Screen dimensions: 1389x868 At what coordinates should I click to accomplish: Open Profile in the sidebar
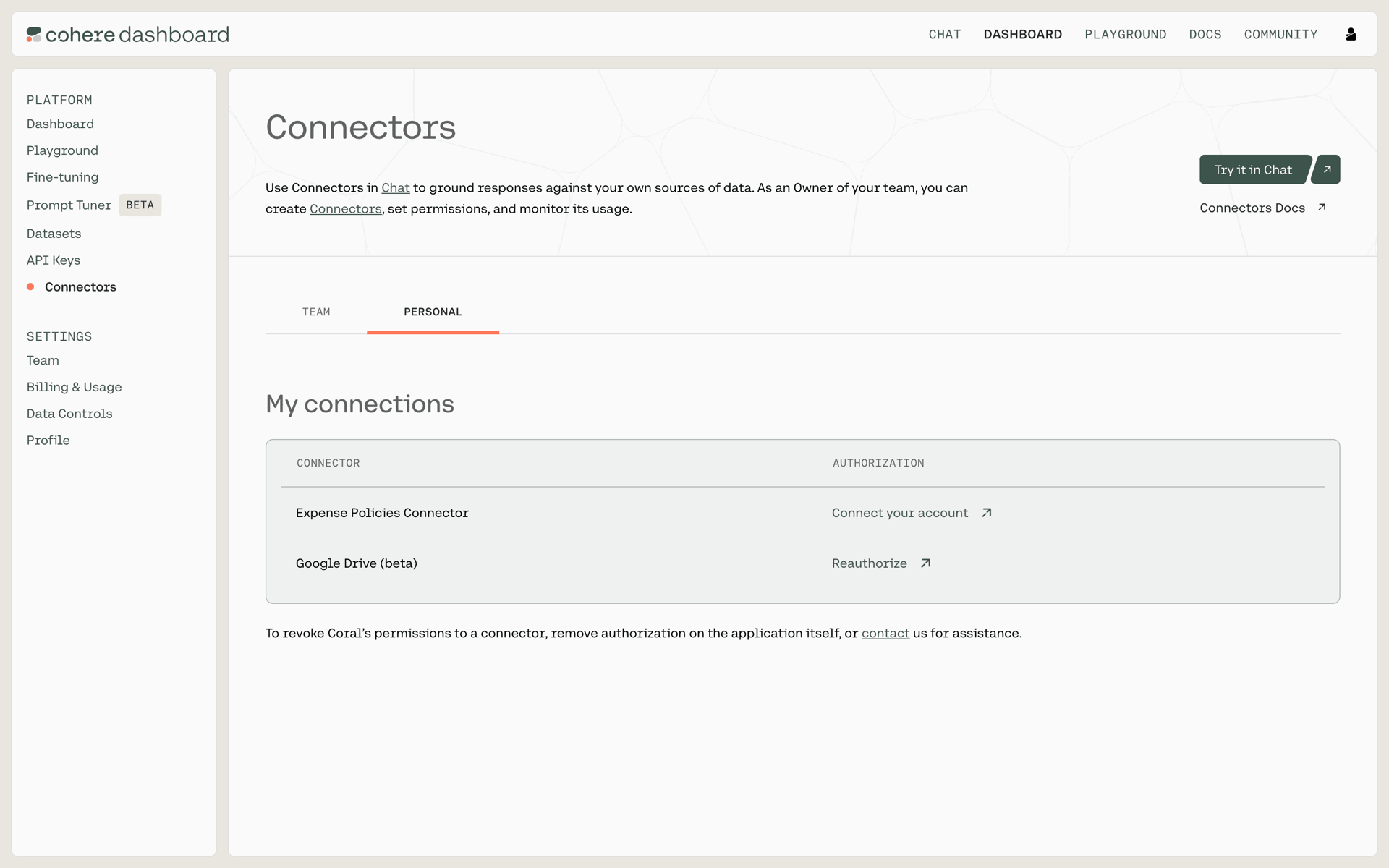tap(48, 441)
